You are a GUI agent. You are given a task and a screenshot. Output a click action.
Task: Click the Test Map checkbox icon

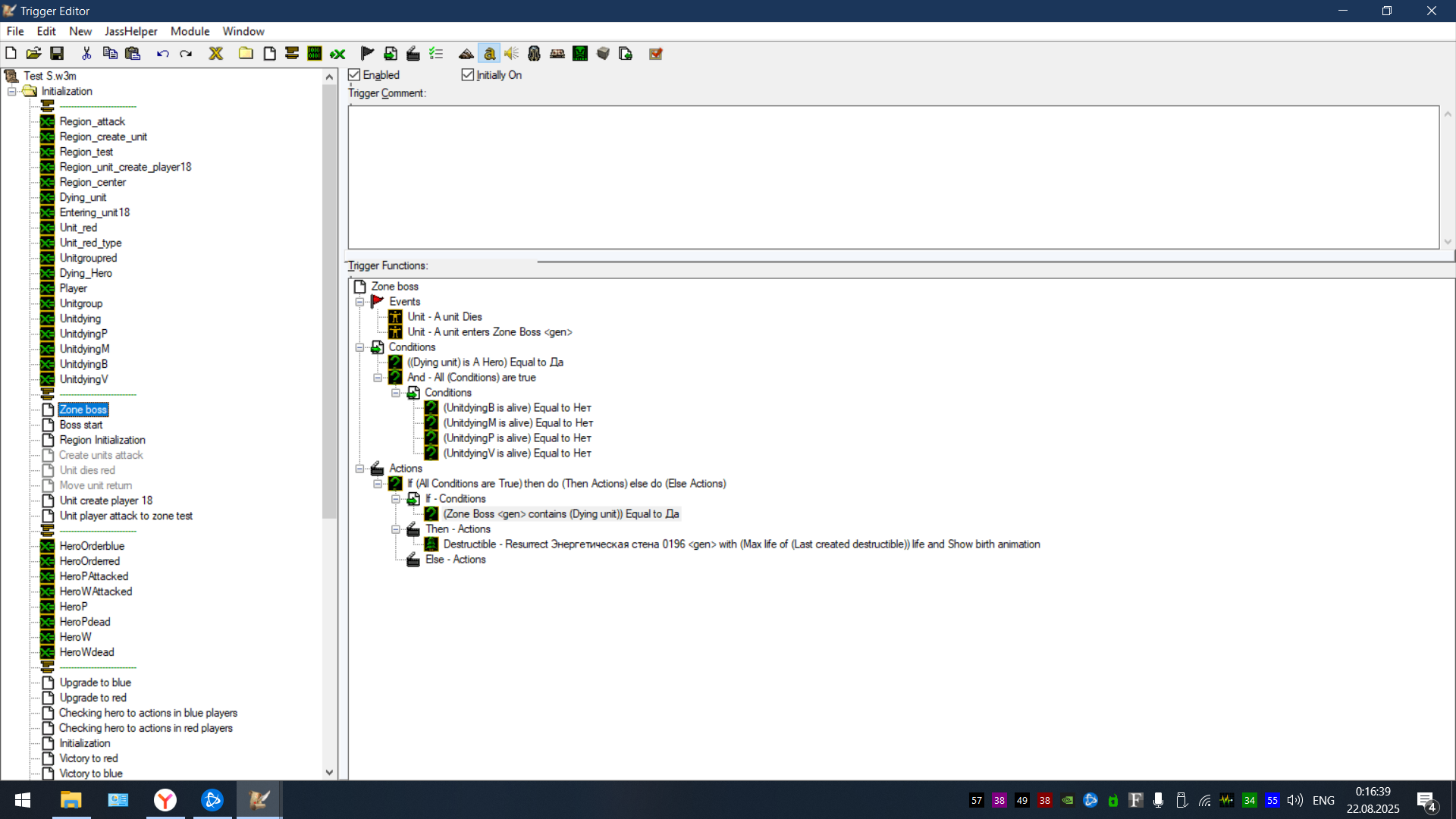(x=656, y=53)
